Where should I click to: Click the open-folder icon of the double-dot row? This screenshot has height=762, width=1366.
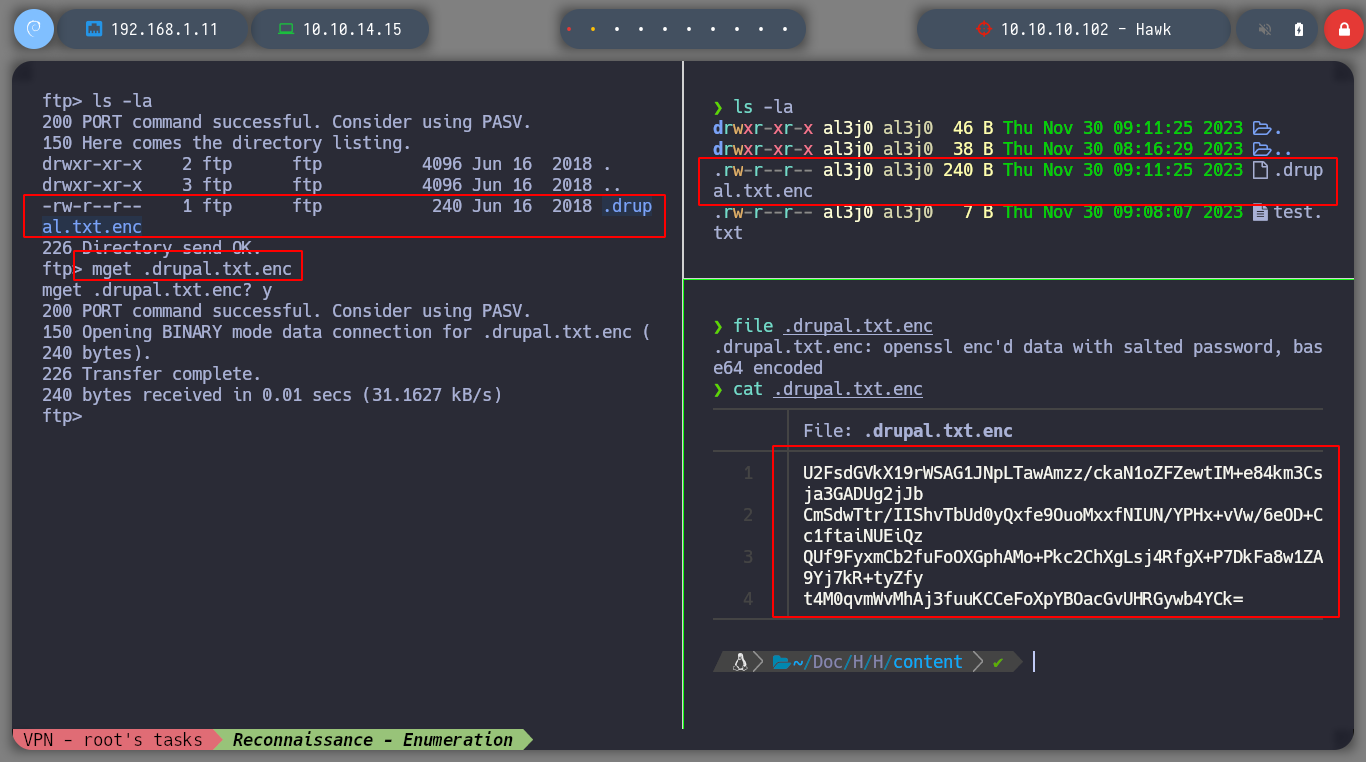click(x=1262, y=149)
